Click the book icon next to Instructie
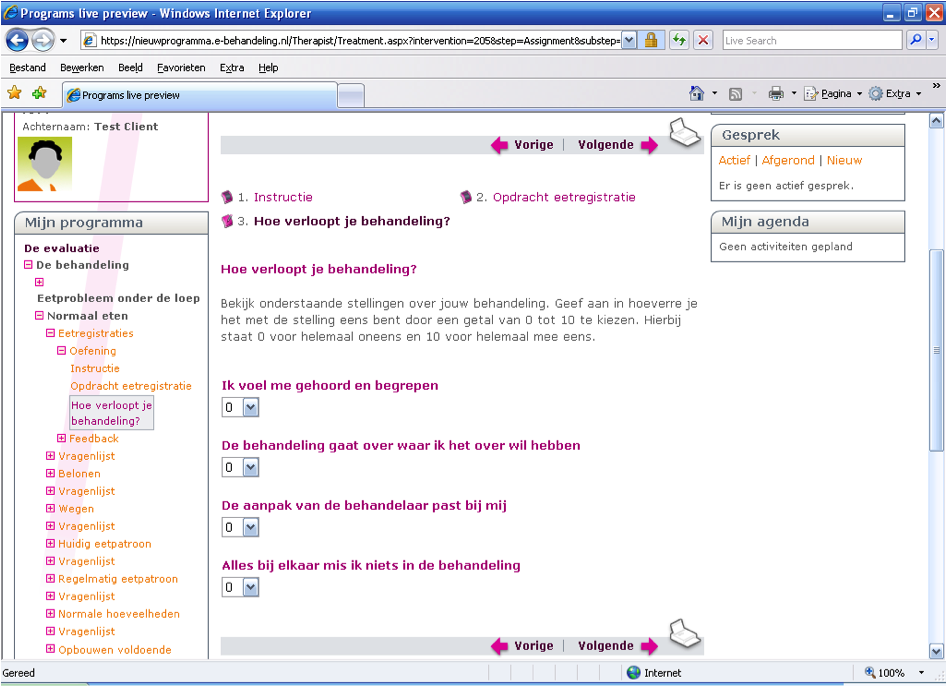 [227, 198]
